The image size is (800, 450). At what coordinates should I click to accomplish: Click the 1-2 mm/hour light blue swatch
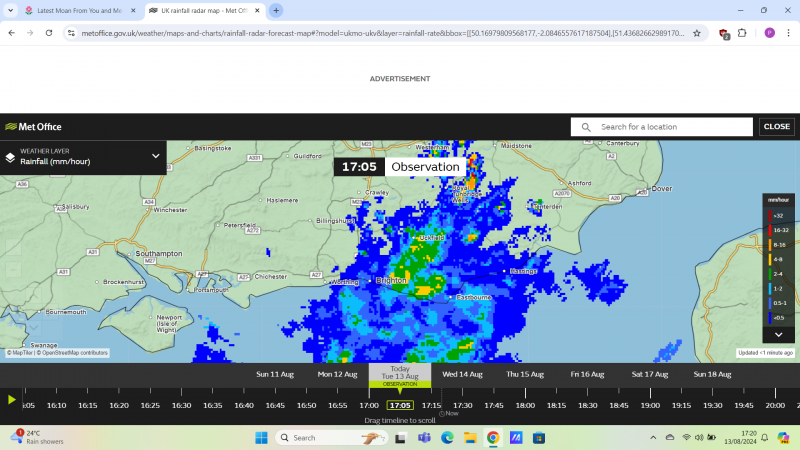tap(770, 289)
